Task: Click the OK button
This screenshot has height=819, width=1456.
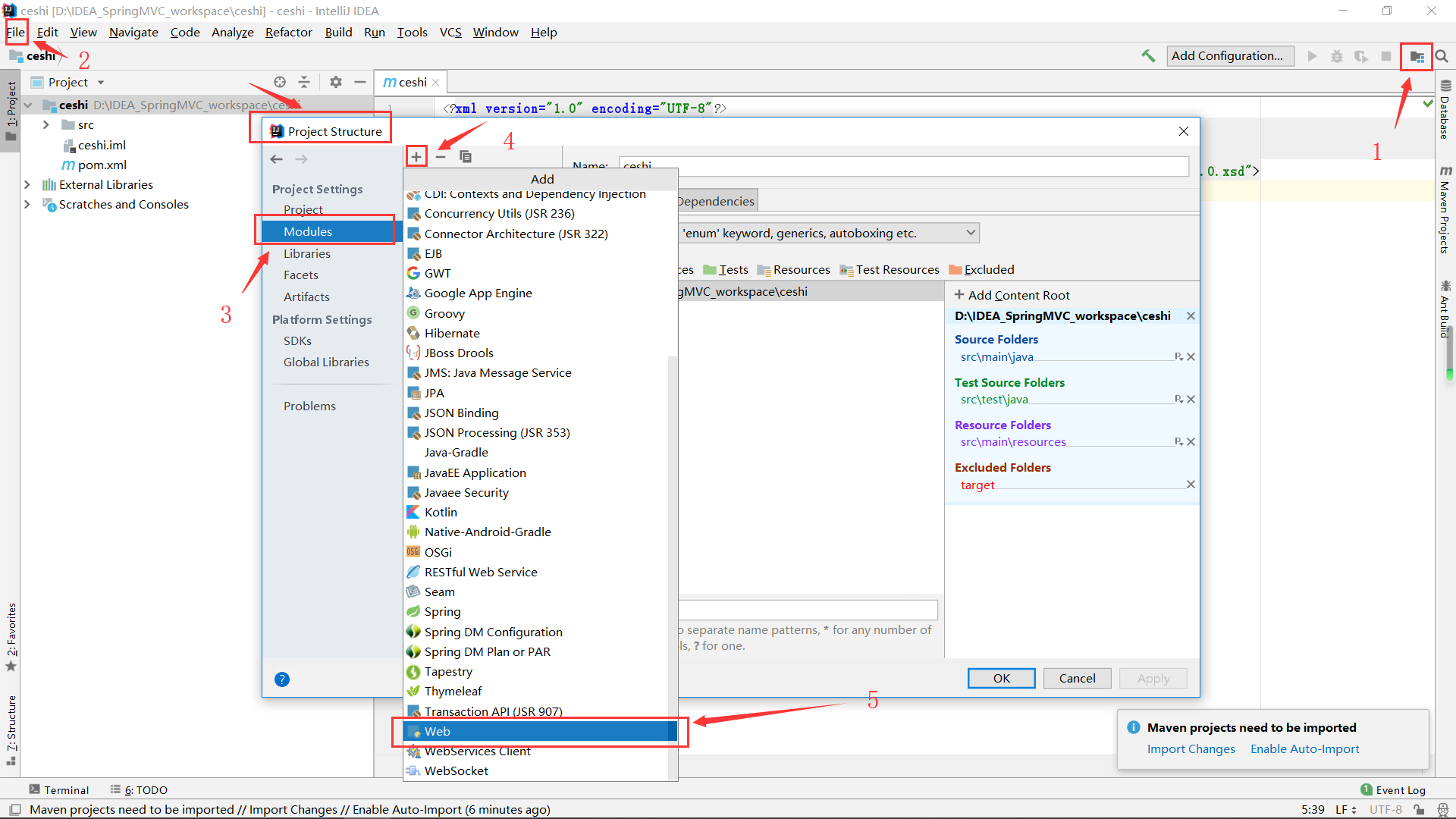Action: coord(1001,678)
